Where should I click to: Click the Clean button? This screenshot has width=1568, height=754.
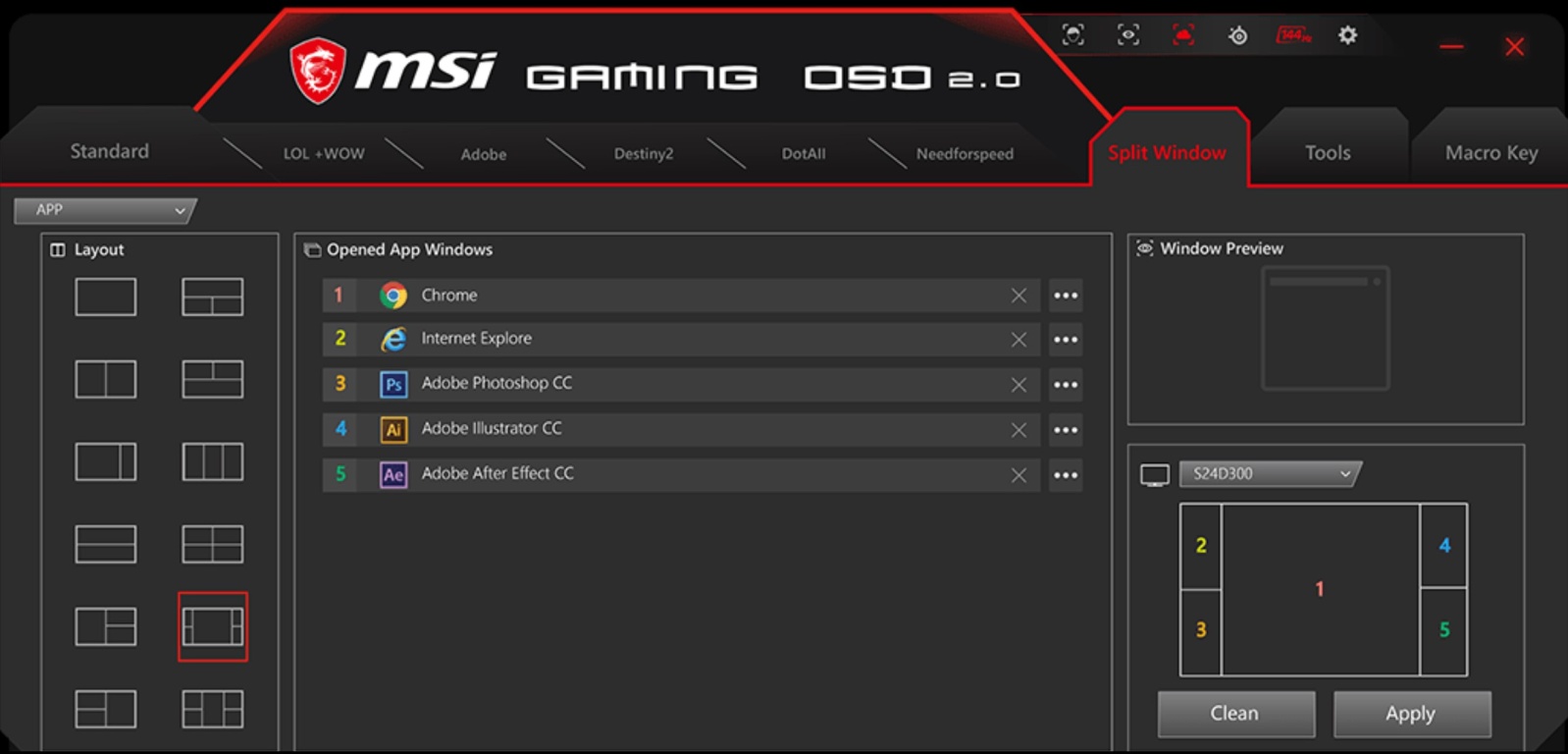pyautogui.click(x=1236, y=714)
